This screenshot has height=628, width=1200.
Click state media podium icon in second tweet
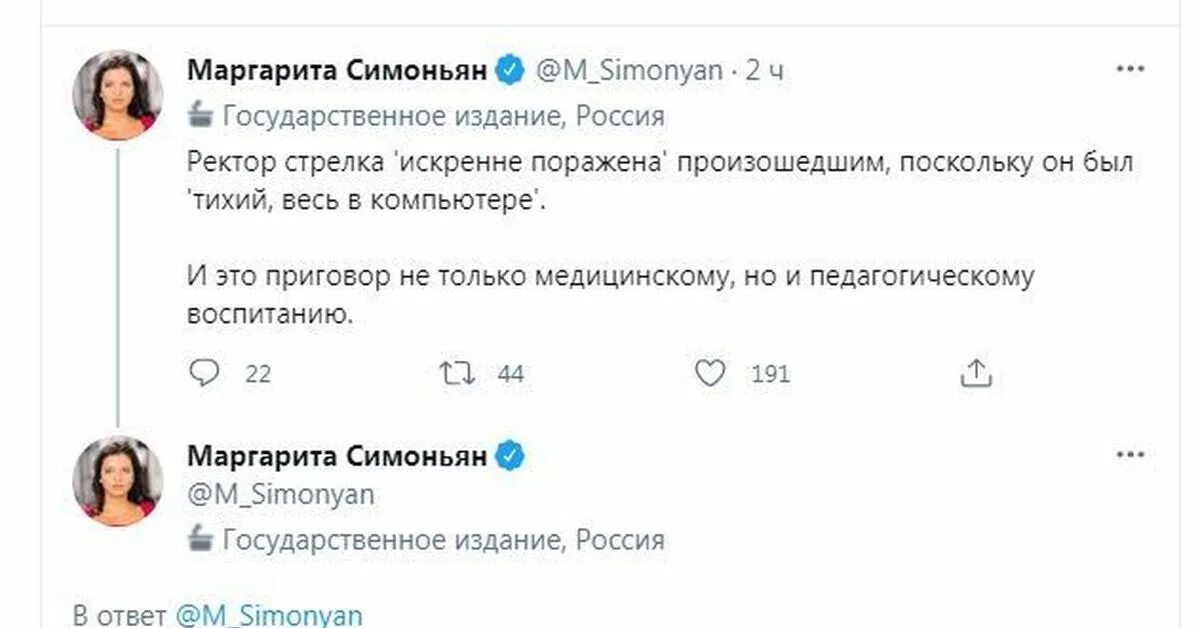pos(201,541)
